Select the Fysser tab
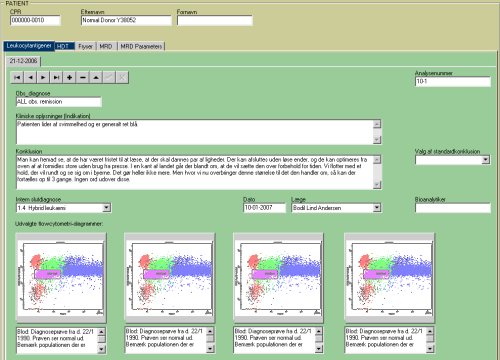 pos(85,46)
